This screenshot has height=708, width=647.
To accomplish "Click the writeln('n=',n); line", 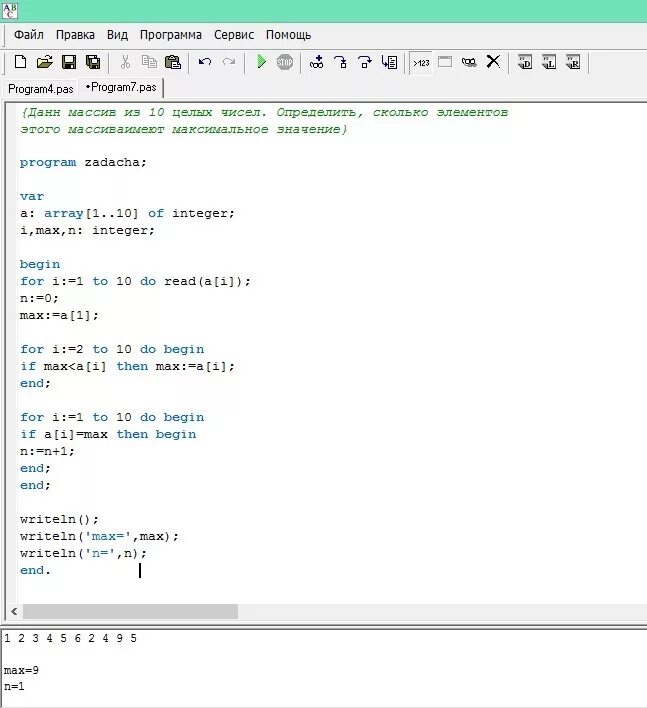I will (x=84, y=553).
